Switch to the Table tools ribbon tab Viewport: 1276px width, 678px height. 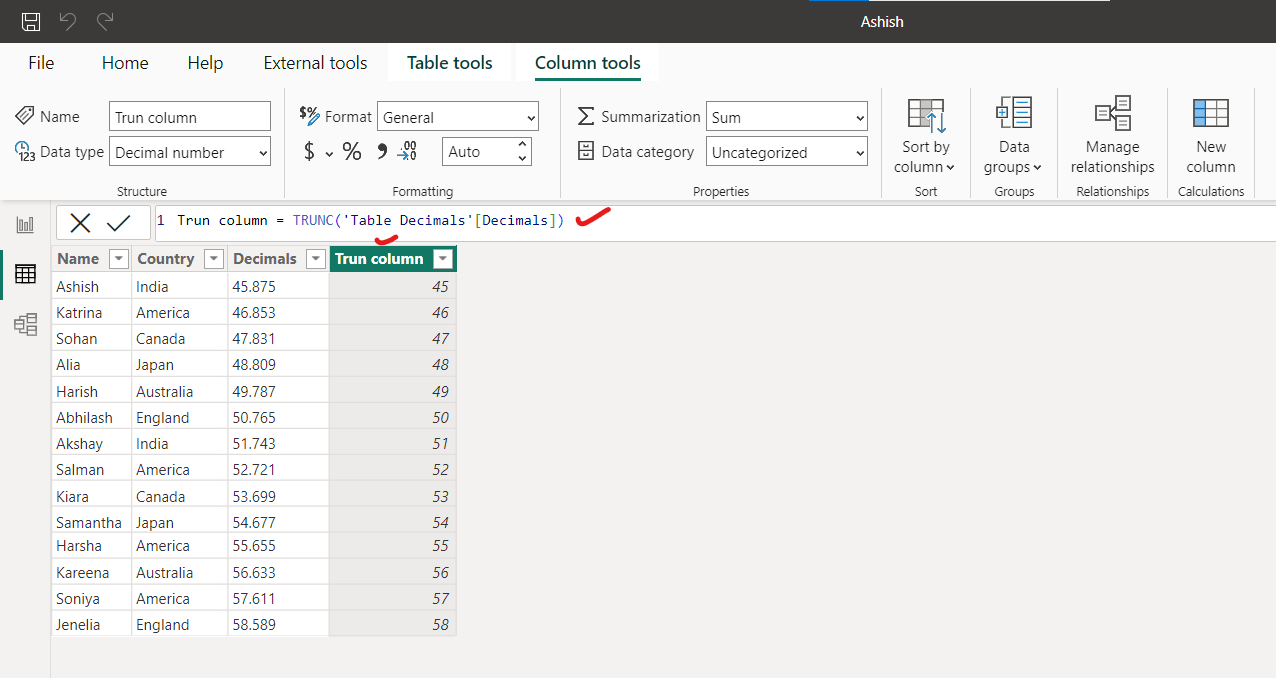click(449, 62)
